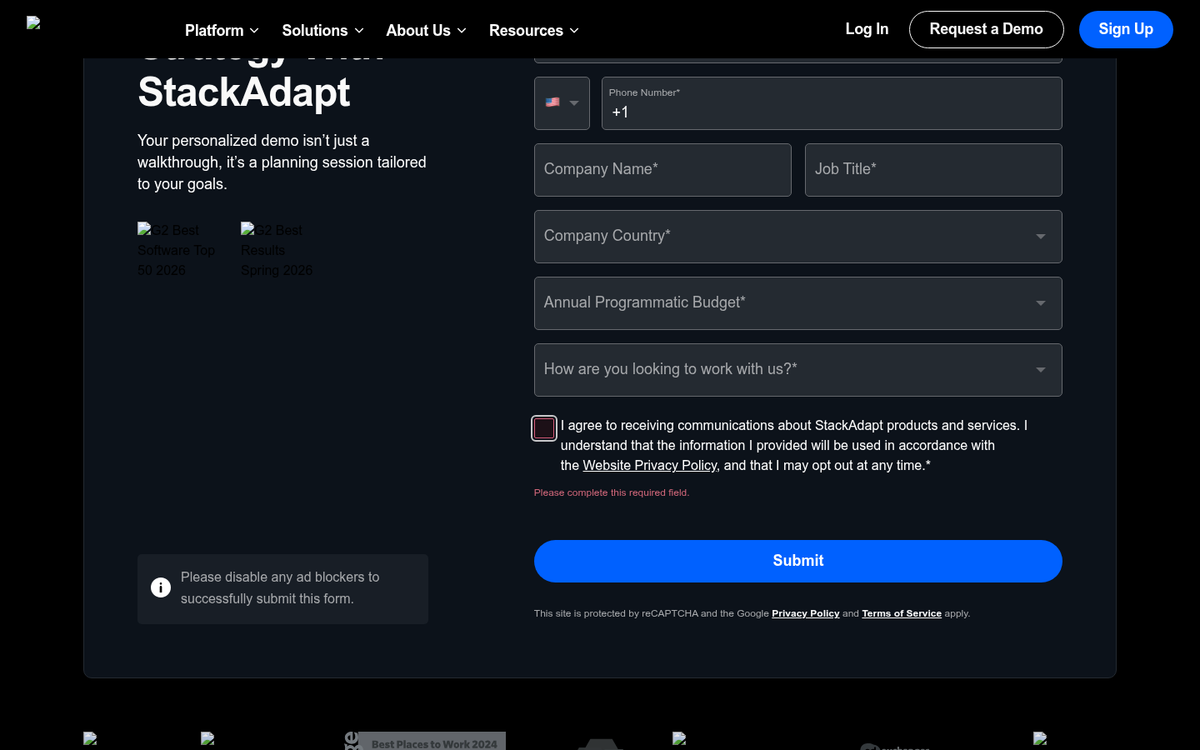Submit the demo request form
This screenshot has width=1200, height=750.
click(x=798, y=561)
